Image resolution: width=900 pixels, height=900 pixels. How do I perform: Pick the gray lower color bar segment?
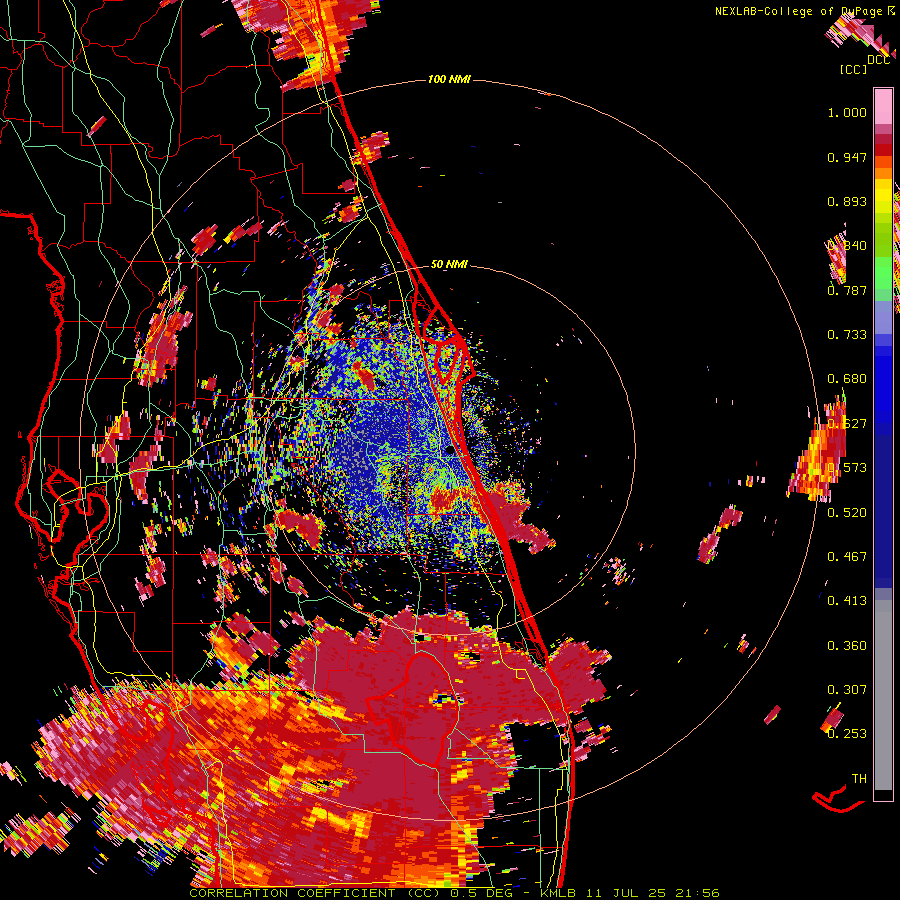pyautogui.click(x=883, y=695)
